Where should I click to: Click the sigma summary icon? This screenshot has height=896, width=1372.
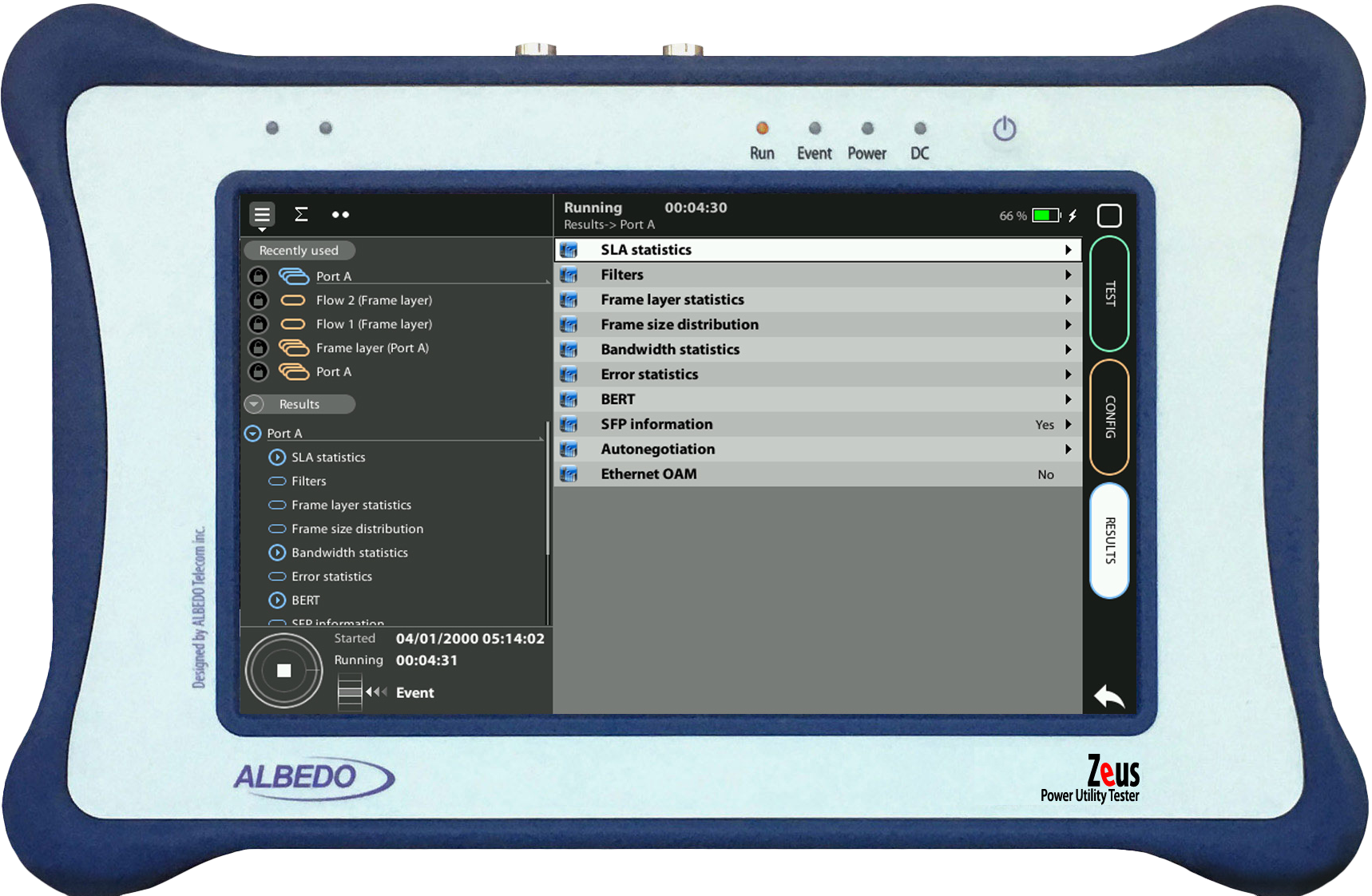300,214
